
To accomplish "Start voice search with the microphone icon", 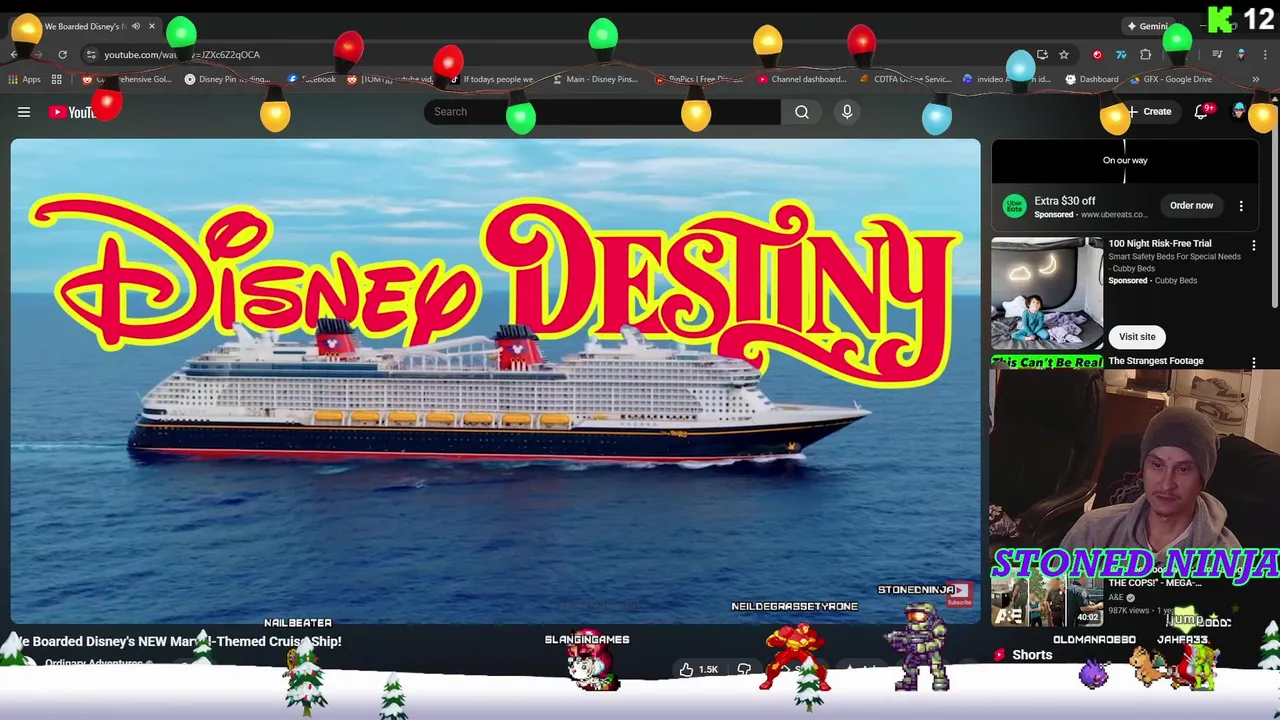I will pyautogui.click(x=847, y=112).
